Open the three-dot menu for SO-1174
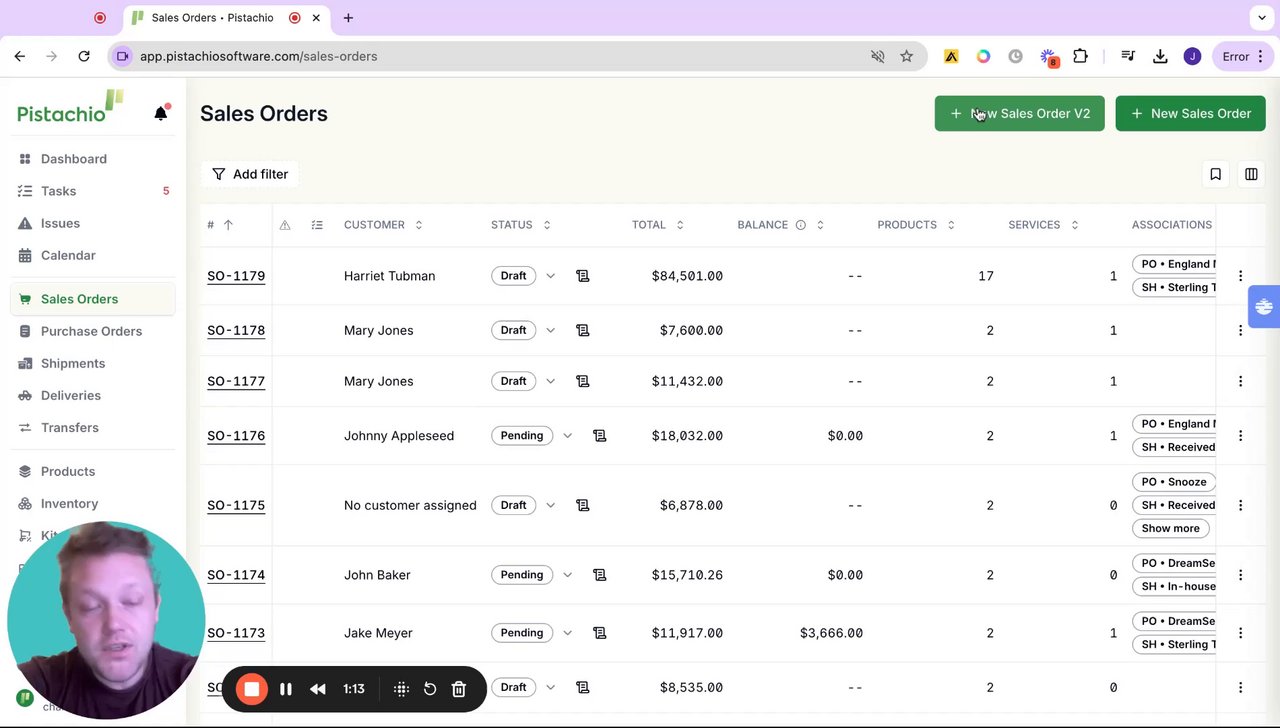 pos(1240,575)
